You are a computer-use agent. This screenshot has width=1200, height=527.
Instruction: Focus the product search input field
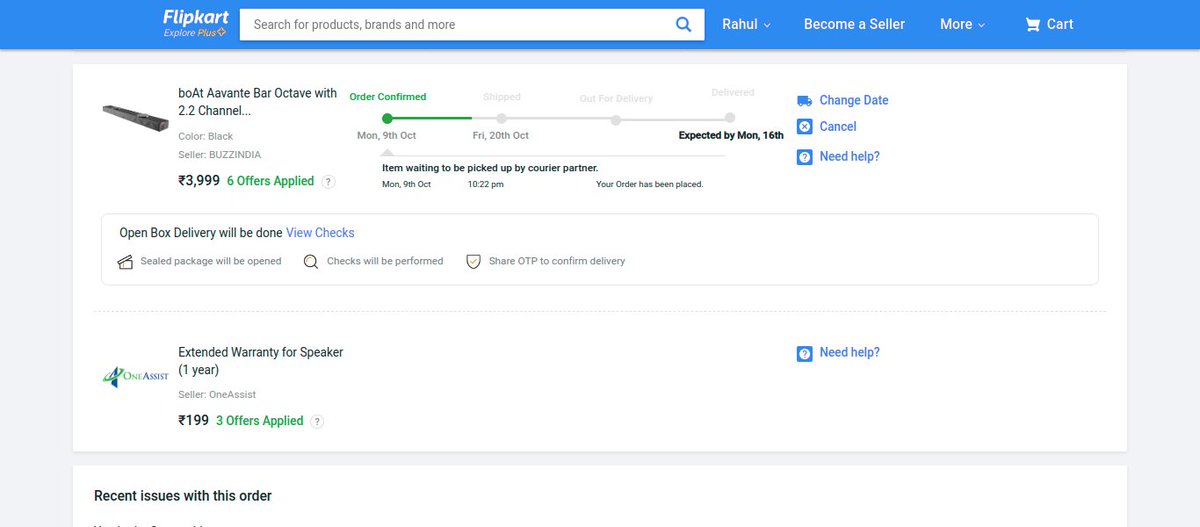point(459,24)
